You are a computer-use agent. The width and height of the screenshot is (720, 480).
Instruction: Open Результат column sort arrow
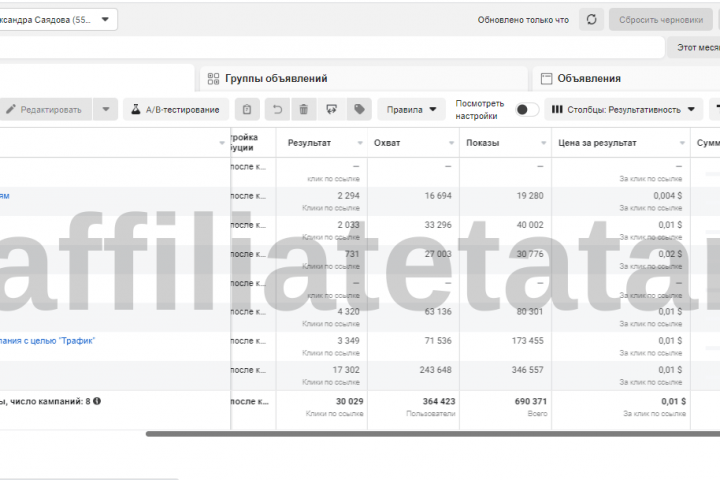pos(360,143)
